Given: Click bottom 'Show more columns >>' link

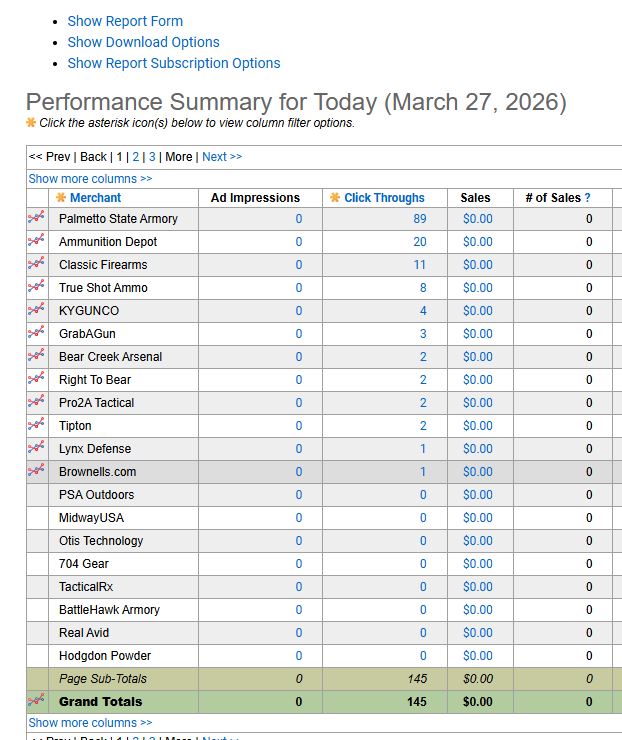Looking at the screenshot, I should coord(90,723).
